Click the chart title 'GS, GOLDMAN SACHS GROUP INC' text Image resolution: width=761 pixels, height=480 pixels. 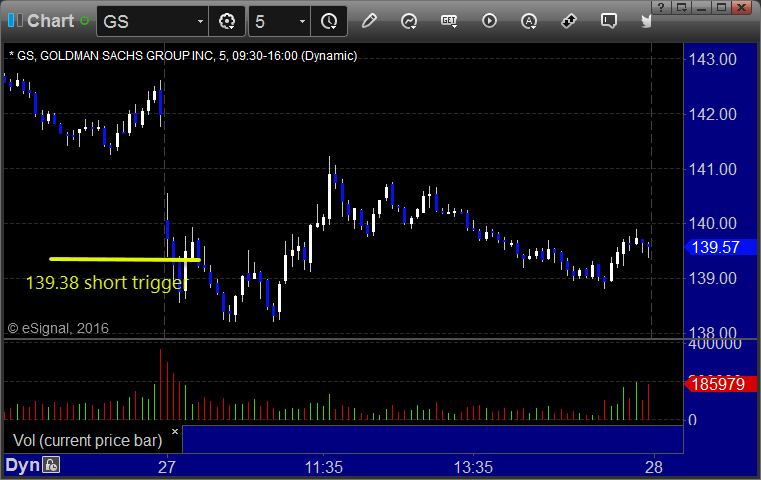coord(115,56)
